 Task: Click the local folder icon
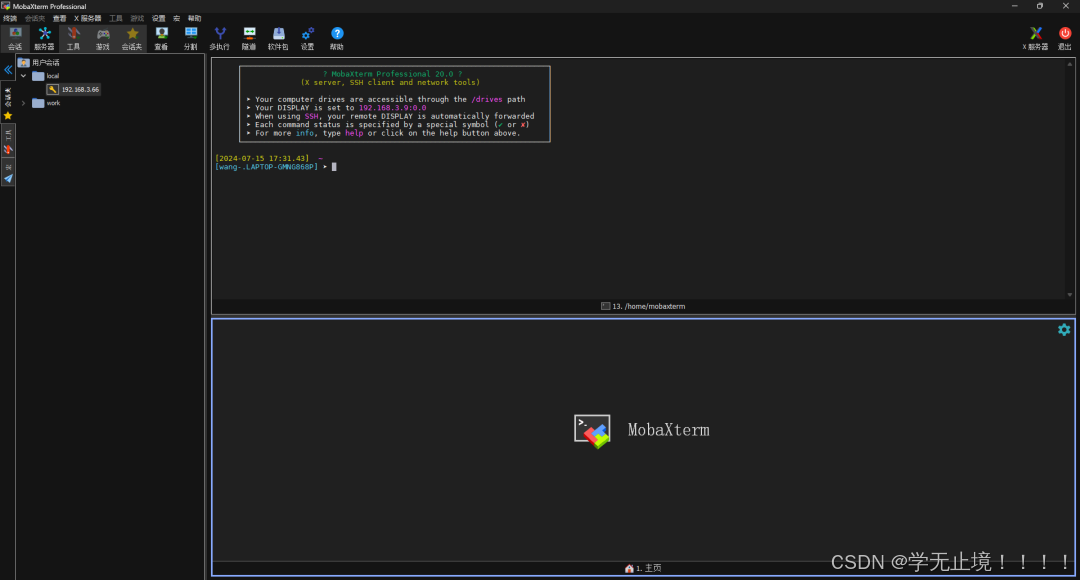[38, 76]
